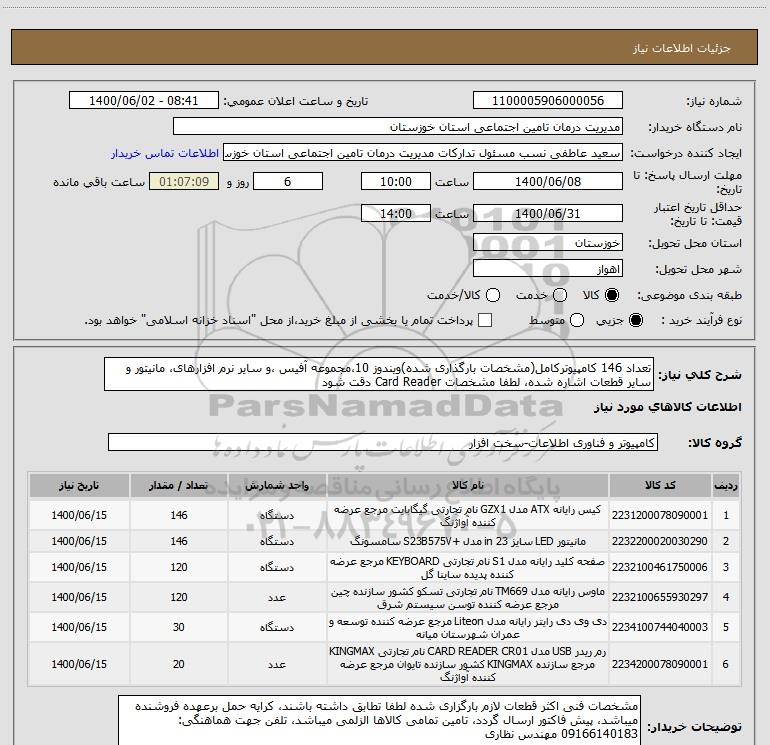This screenshot has height=745, width=770.
Task: Click the تاریخ نیاز column header
Action: pyautogui.click(x=79, y=485)
